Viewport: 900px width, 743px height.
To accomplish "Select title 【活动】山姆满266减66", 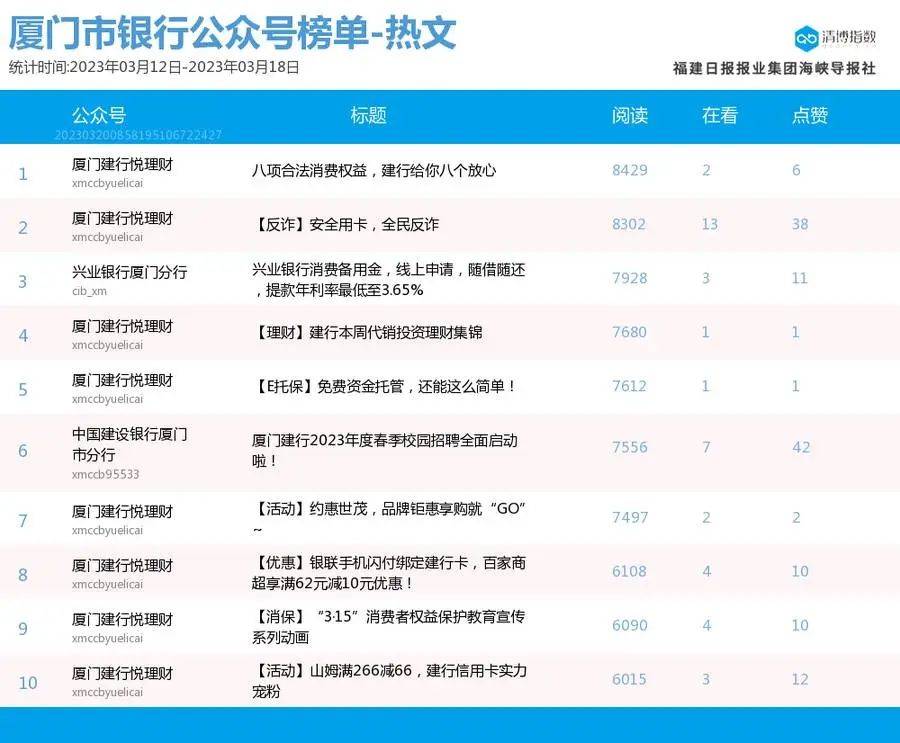I will pos(389,680).
